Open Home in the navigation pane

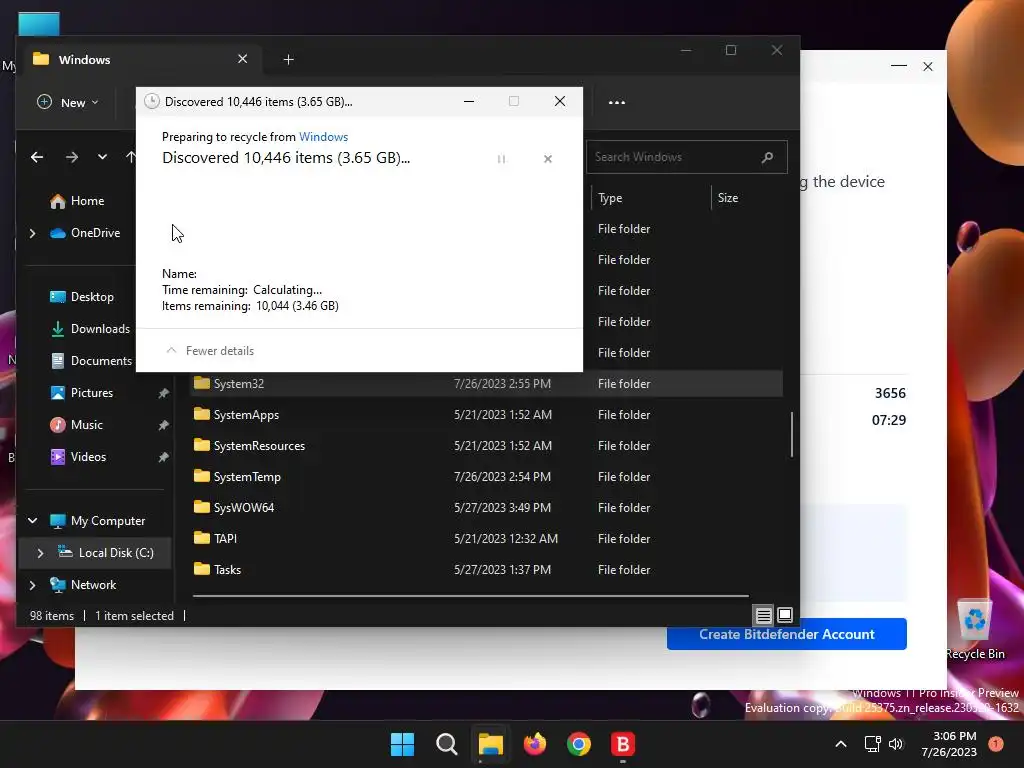[x=77, y=200]
